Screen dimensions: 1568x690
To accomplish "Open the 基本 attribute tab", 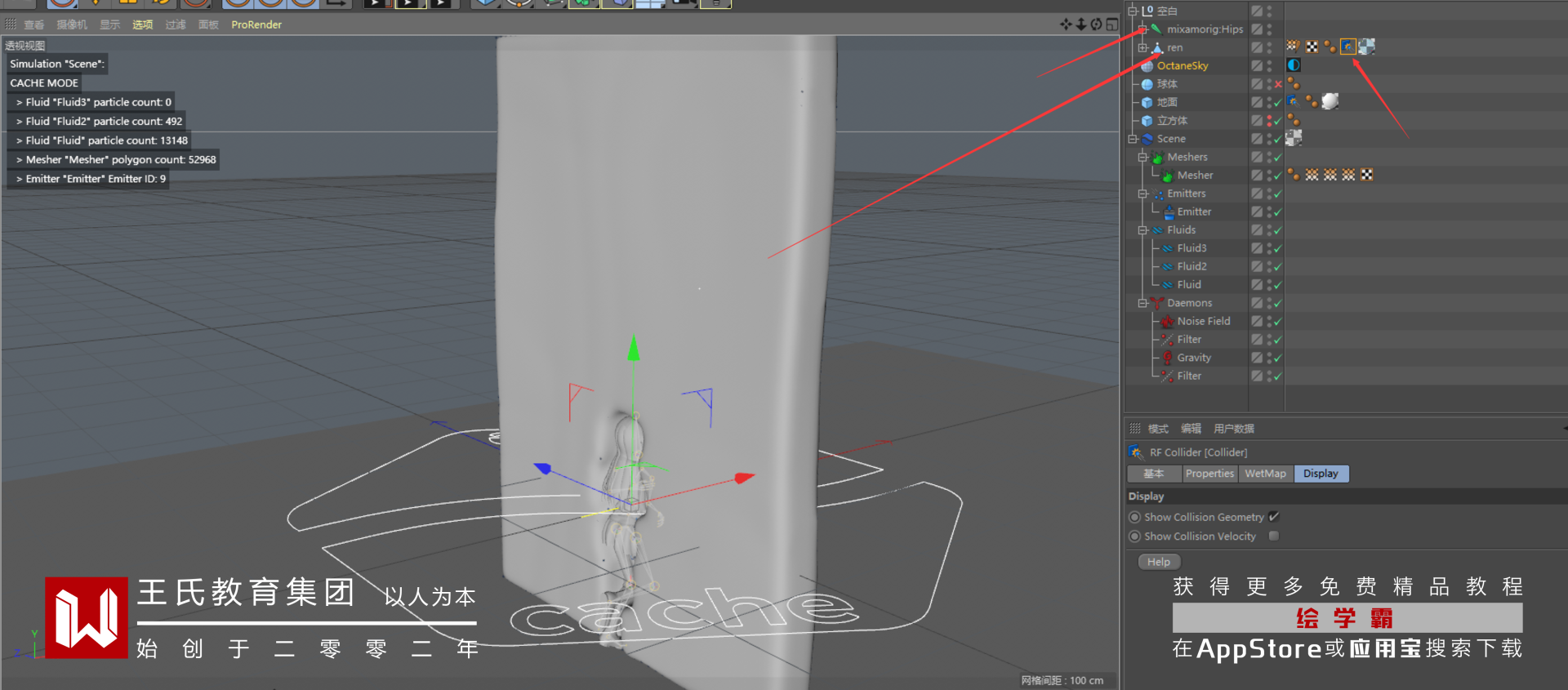I will (1154, 474).
